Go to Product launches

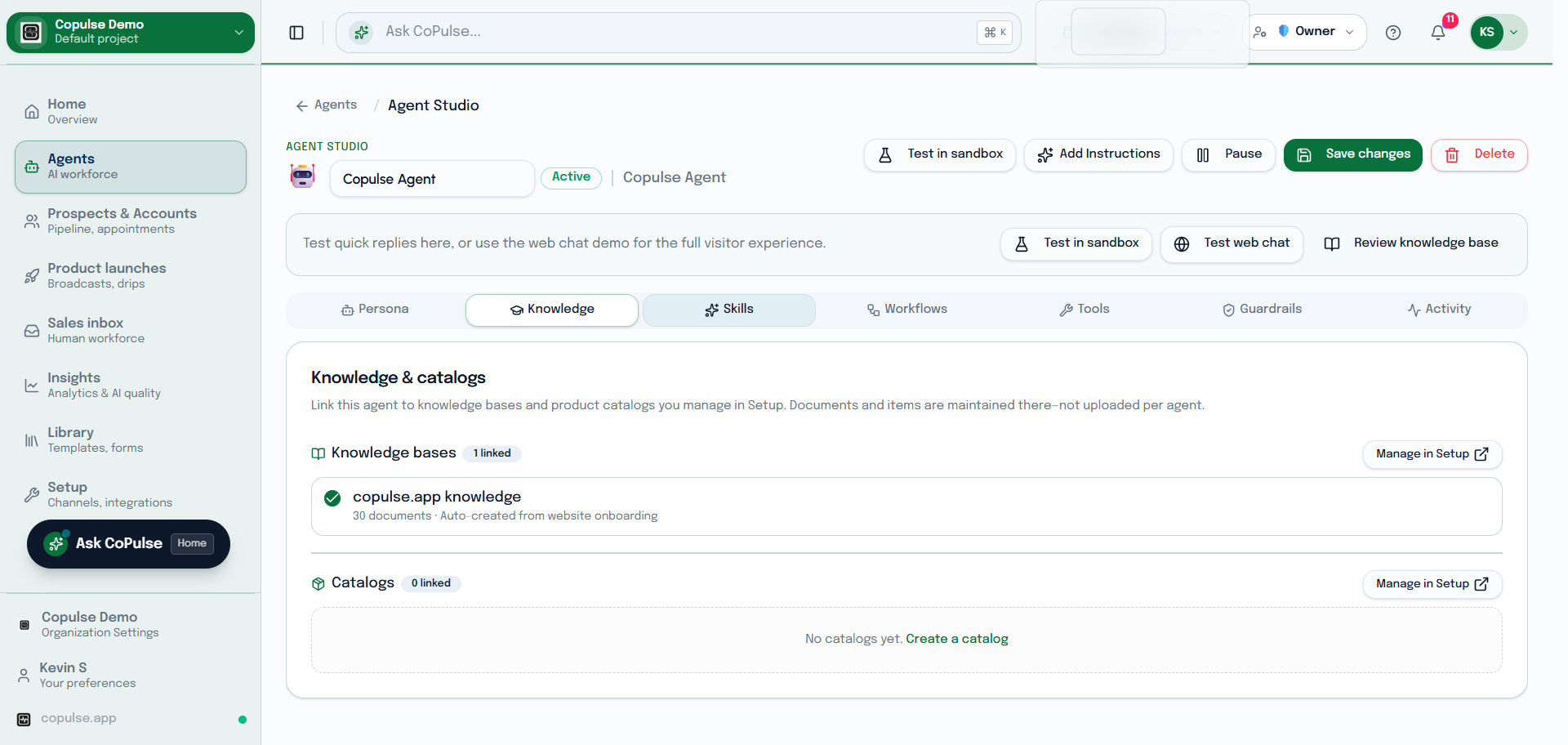pyautogui.click(x=131, y=276)
